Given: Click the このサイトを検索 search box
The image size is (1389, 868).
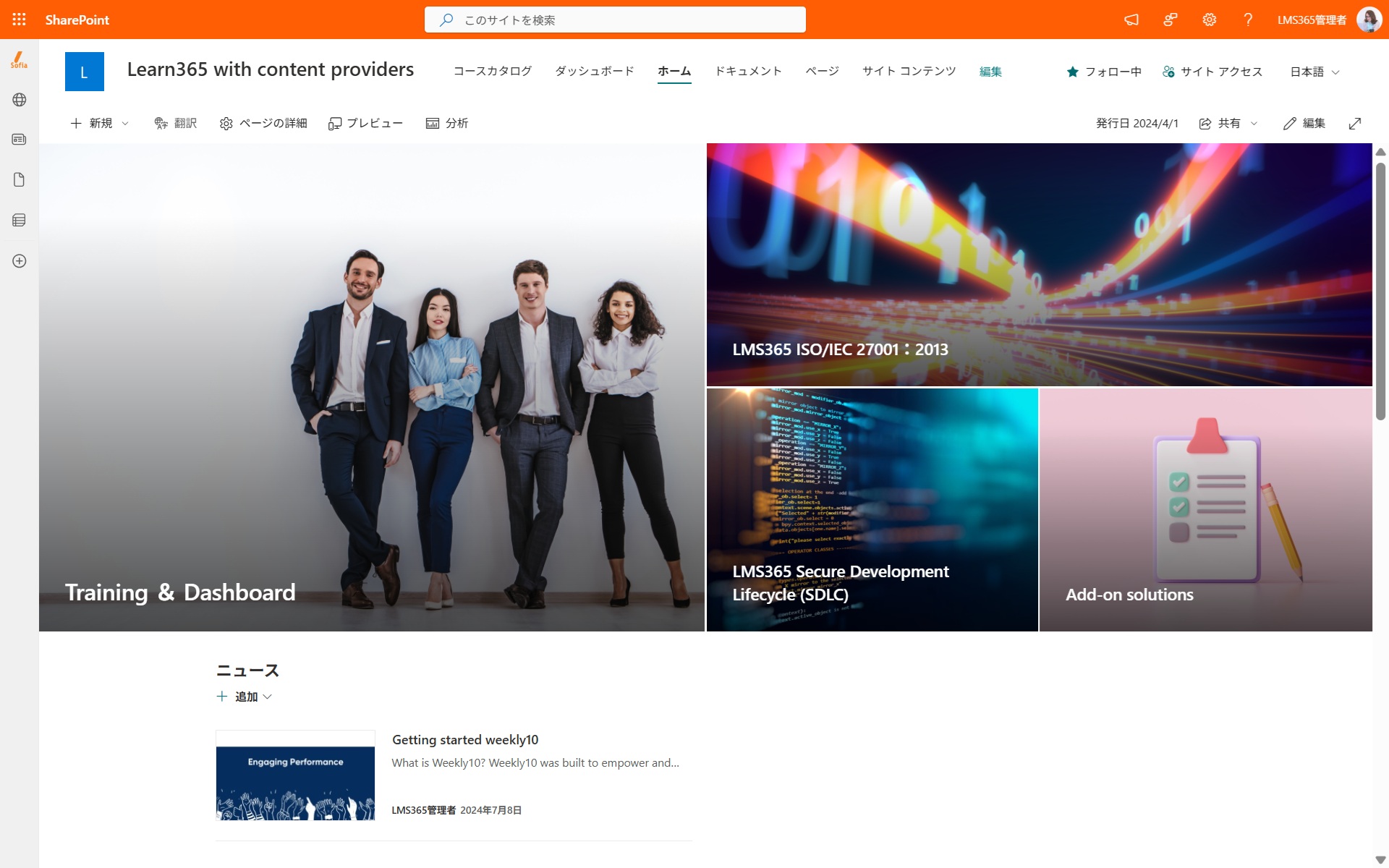Looking at the screenshot, I should pos(615,20).
